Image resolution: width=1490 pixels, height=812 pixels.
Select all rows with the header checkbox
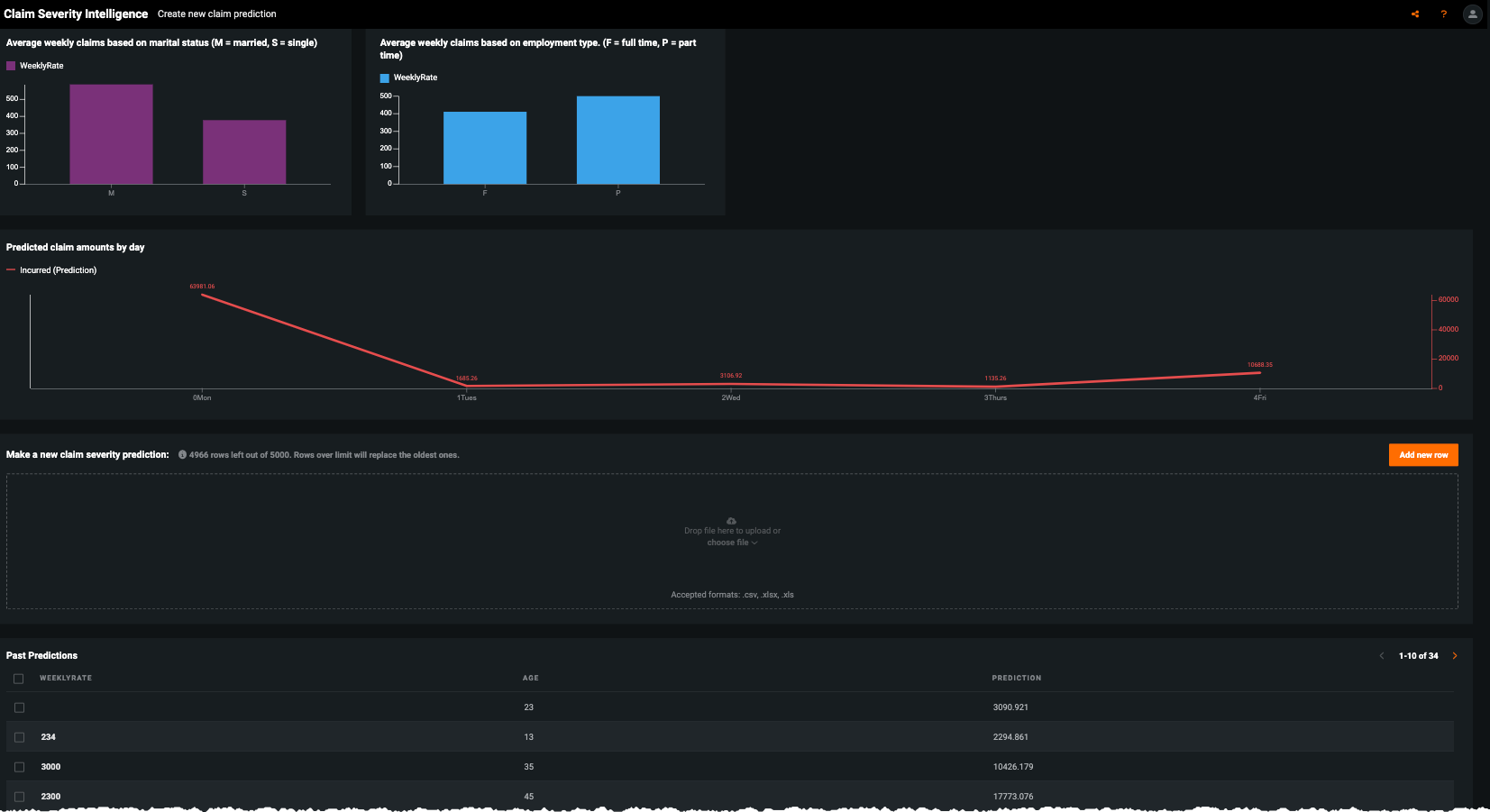click(19, 679)
